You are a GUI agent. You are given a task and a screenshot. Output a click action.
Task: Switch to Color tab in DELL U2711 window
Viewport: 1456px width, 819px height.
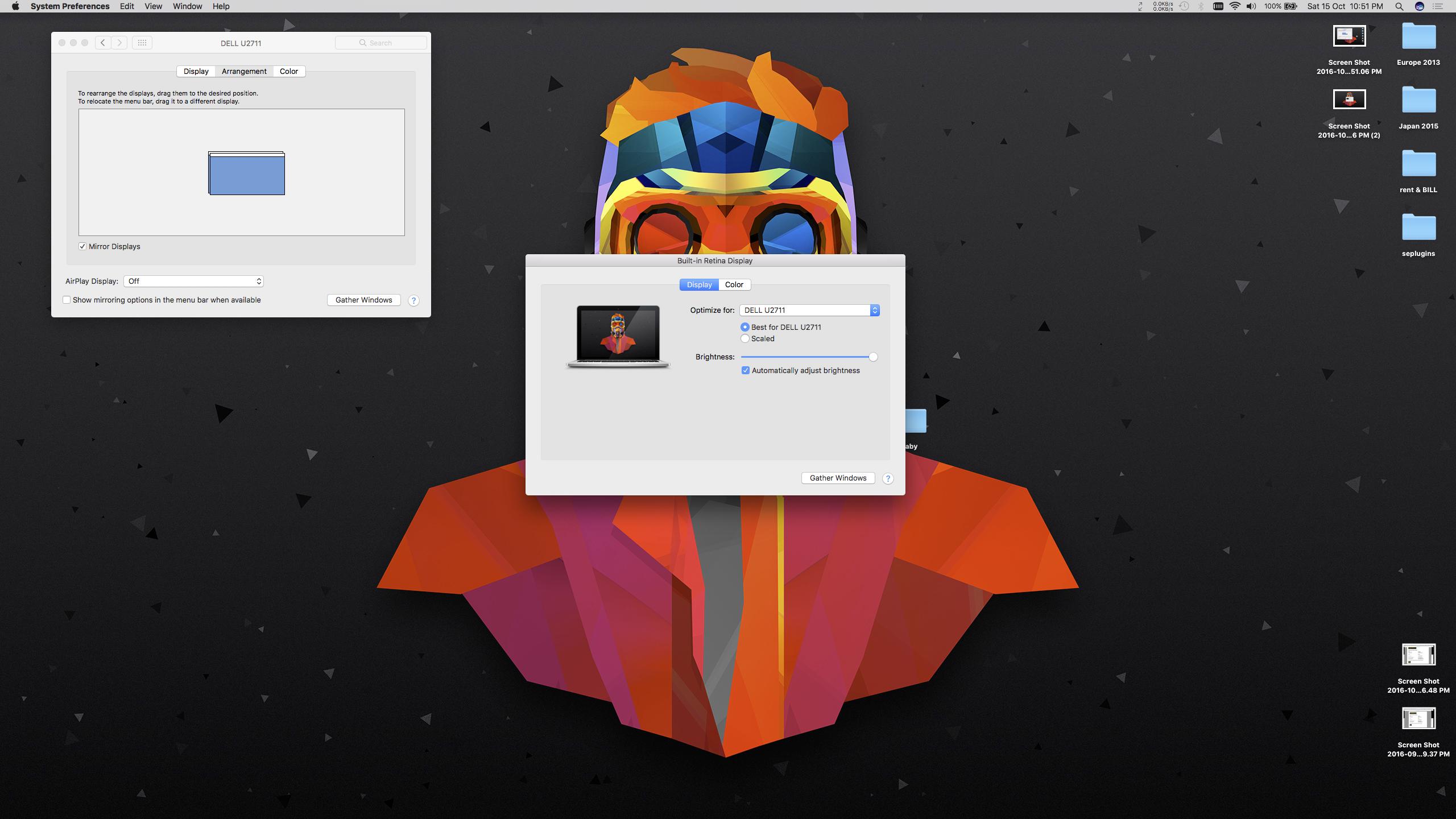pyautogui.click(x=288, y=71)
